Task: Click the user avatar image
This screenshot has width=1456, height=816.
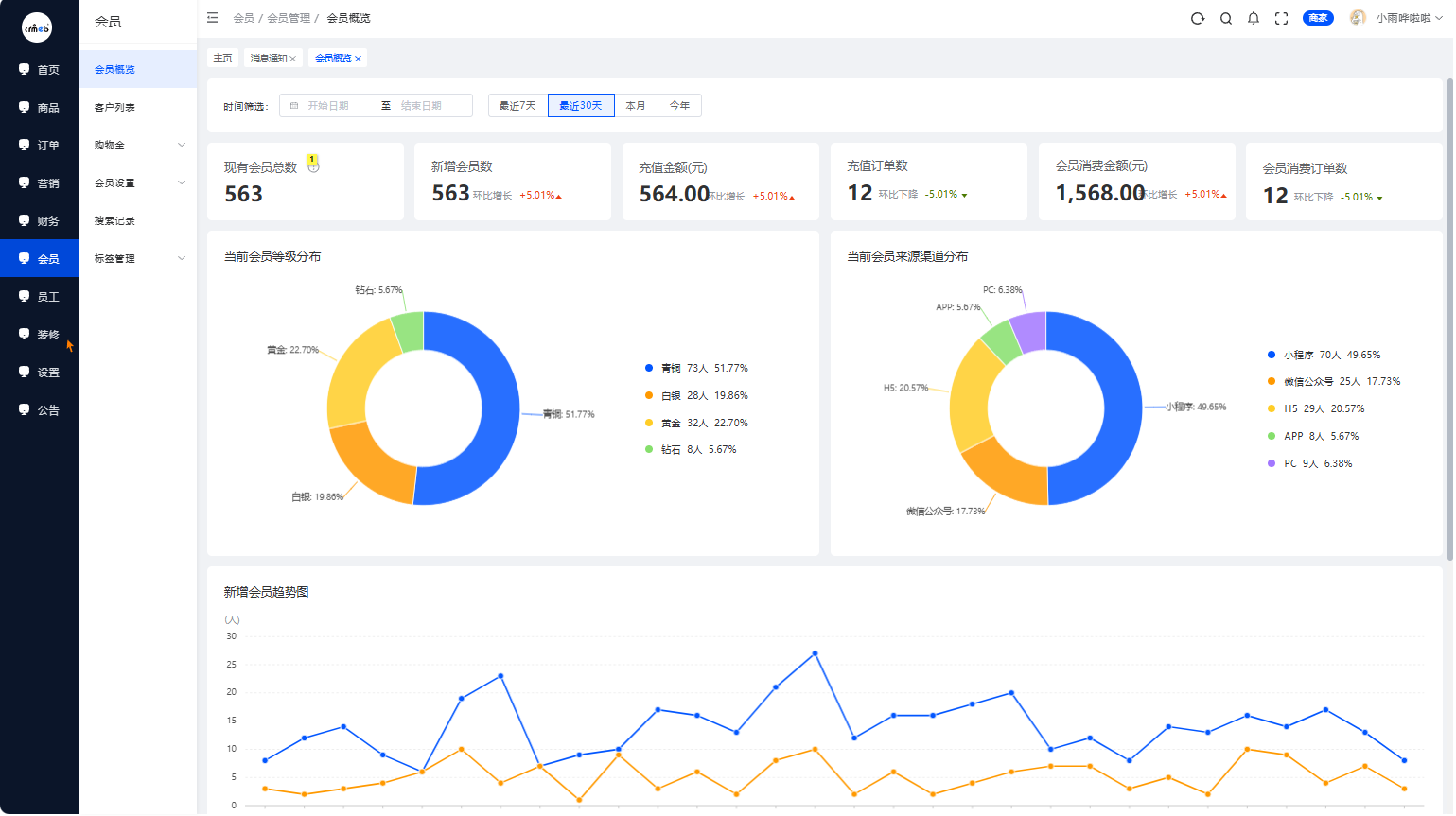Action: point(1359,18)
